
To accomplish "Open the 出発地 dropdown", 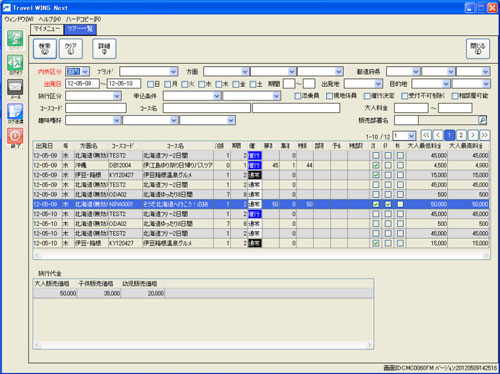I will tap(378, 84).
